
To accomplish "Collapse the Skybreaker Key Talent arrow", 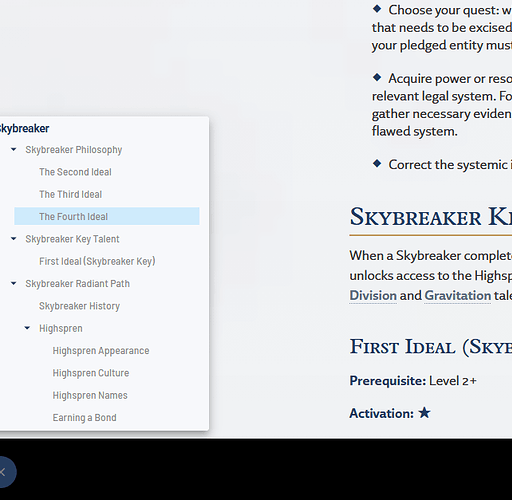I will point(13,239).
